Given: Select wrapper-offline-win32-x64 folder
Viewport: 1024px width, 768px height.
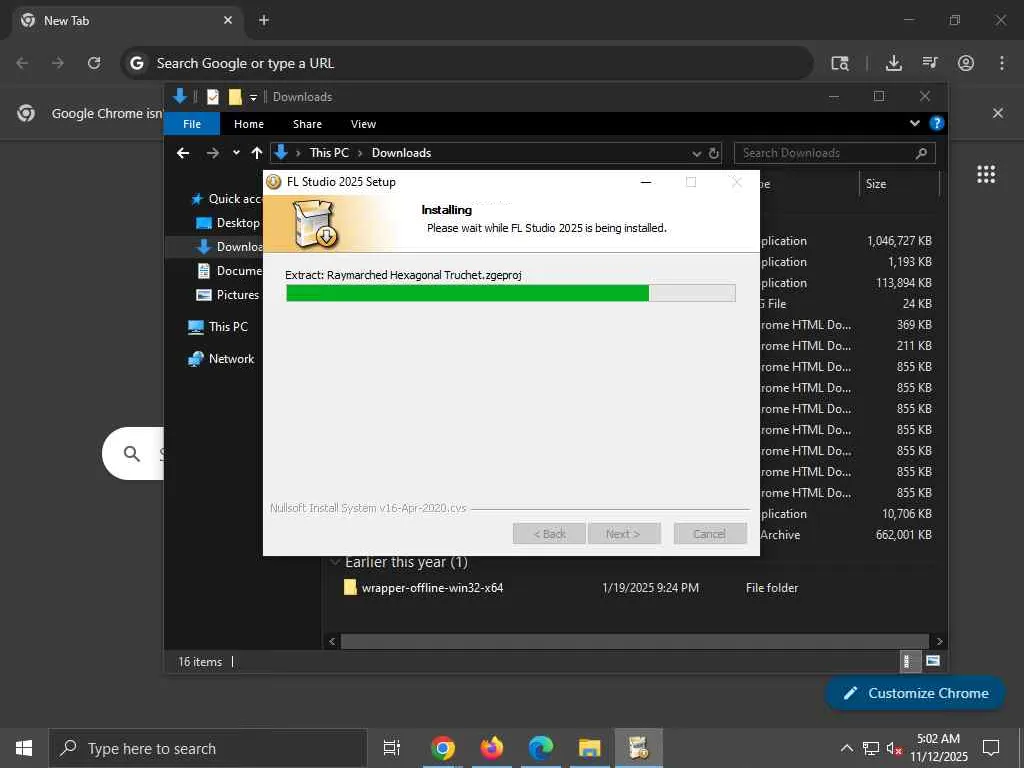Looking at the screenshot, I should pos(432,588).
